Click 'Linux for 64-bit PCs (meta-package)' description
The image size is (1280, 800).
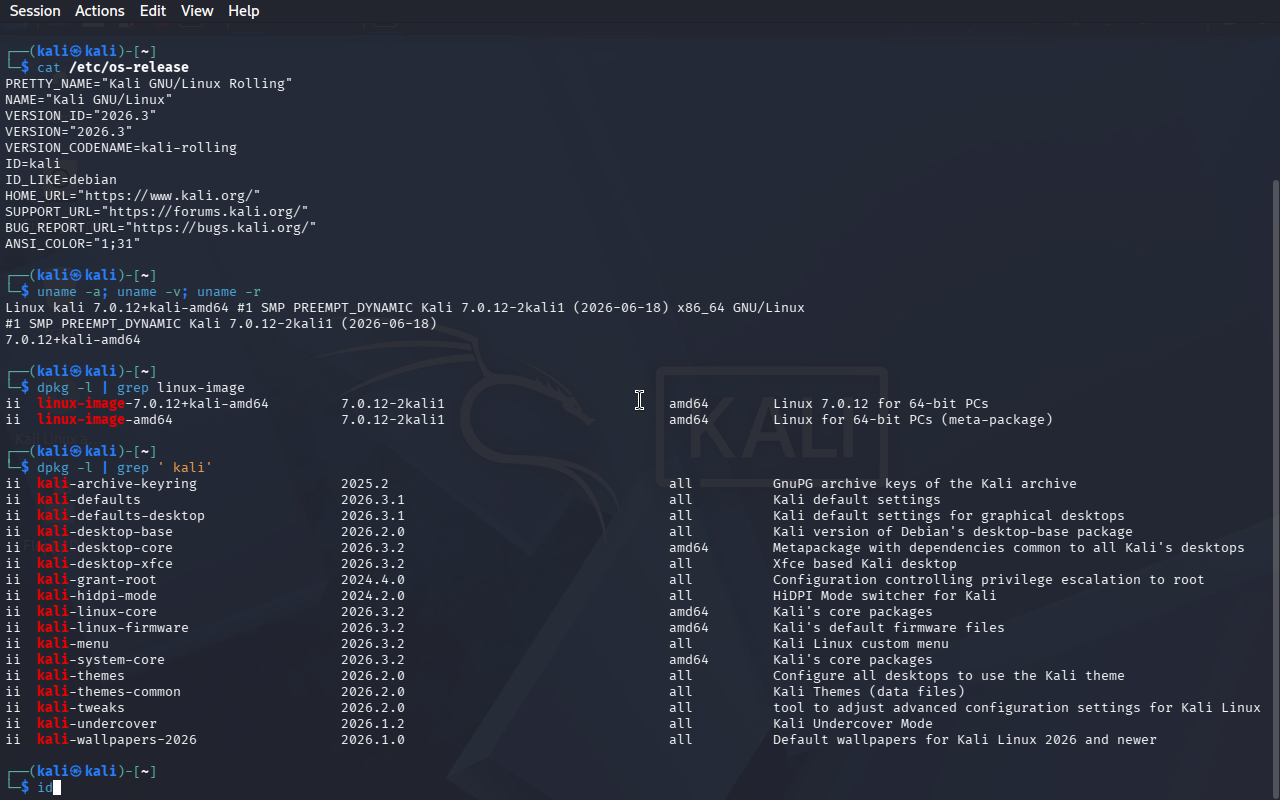pyautogui.click(x=913, y=420)
